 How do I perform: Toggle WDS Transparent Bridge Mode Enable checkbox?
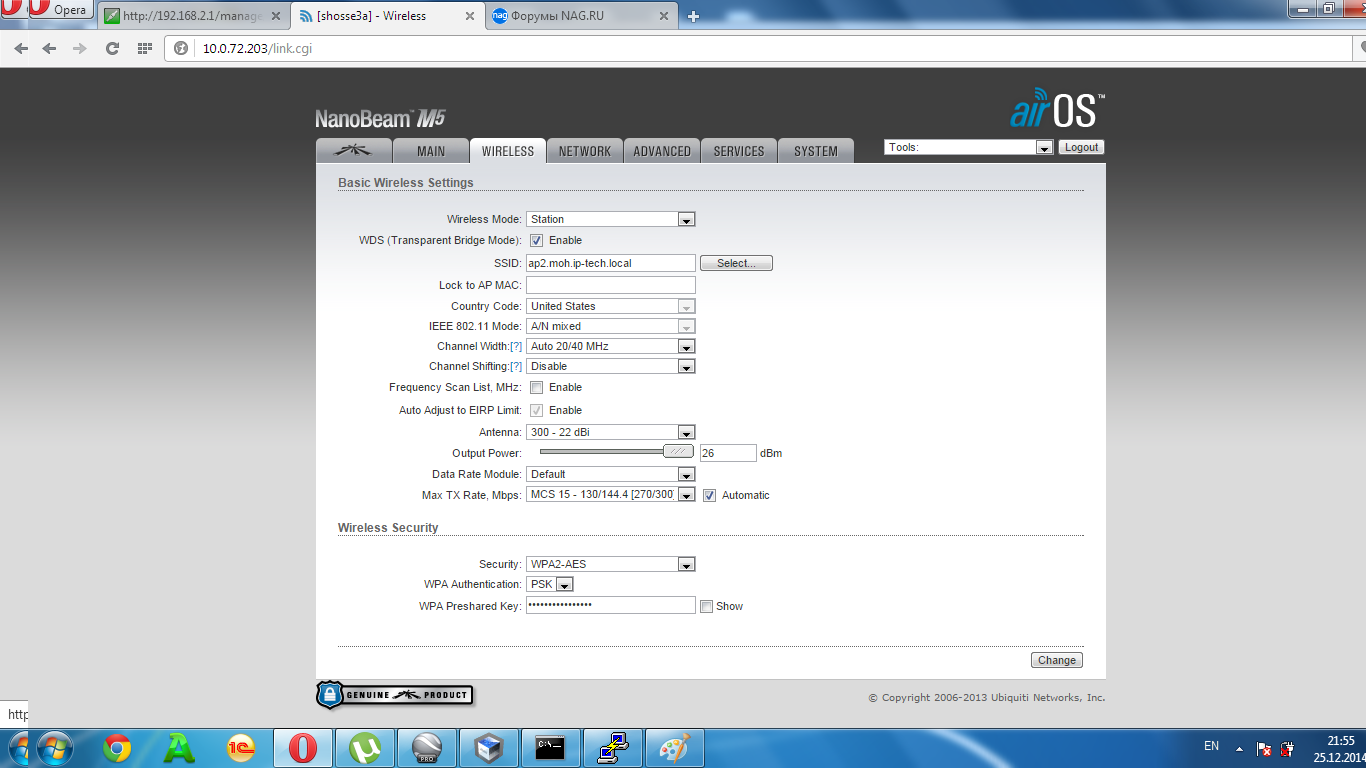coord(536,240)
